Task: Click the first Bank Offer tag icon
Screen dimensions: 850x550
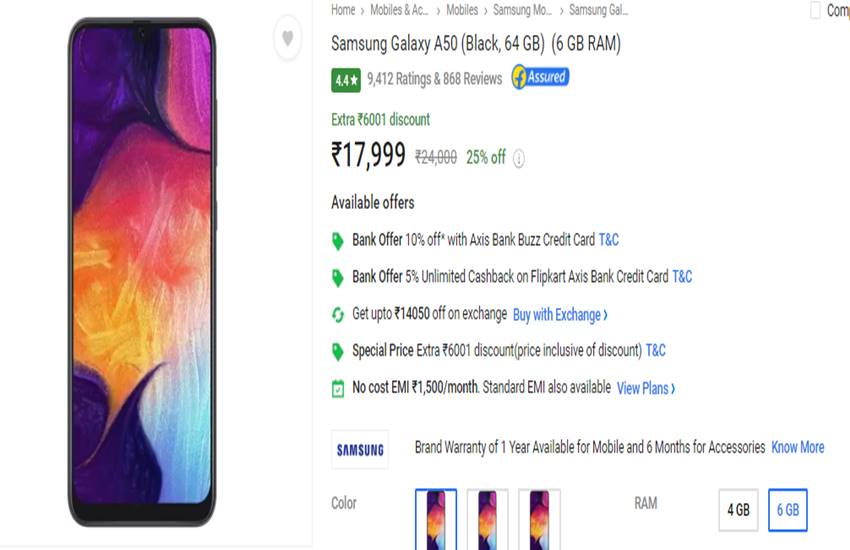Action: pyautogui.click(x=338, y=241)
